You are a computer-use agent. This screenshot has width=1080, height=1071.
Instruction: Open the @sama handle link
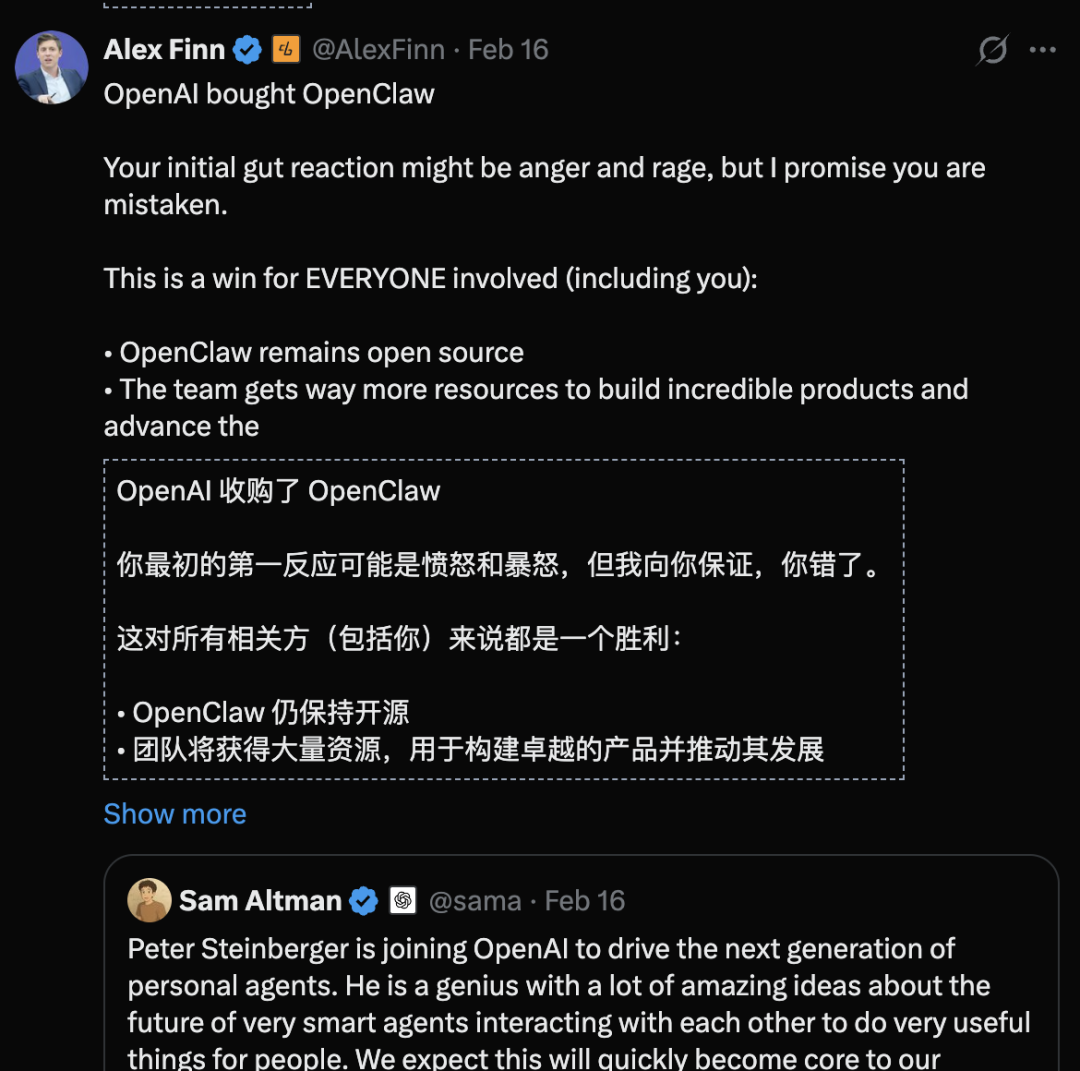475,901
